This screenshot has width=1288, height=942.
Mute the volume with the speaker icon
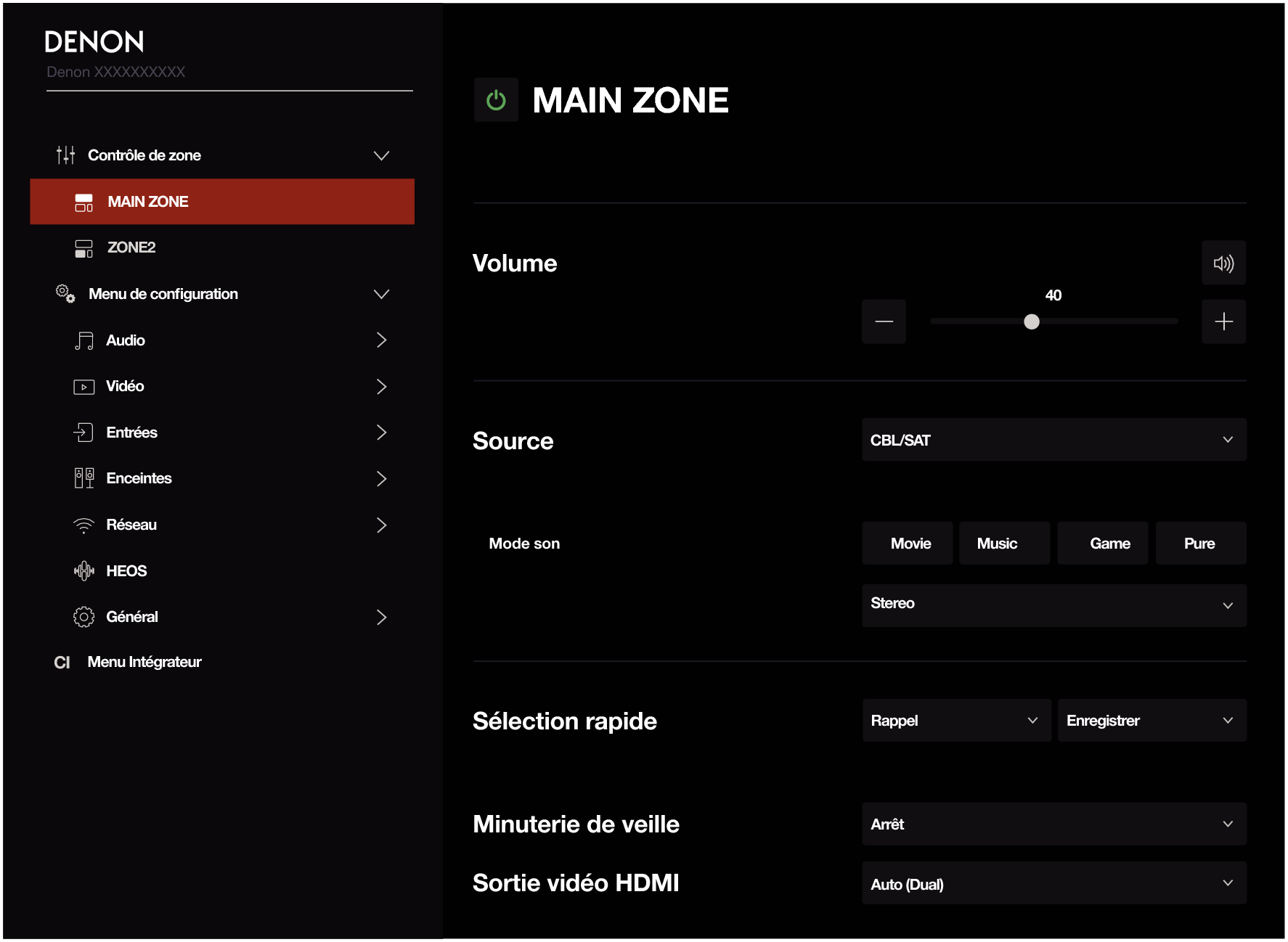(x=1223, y=263)
